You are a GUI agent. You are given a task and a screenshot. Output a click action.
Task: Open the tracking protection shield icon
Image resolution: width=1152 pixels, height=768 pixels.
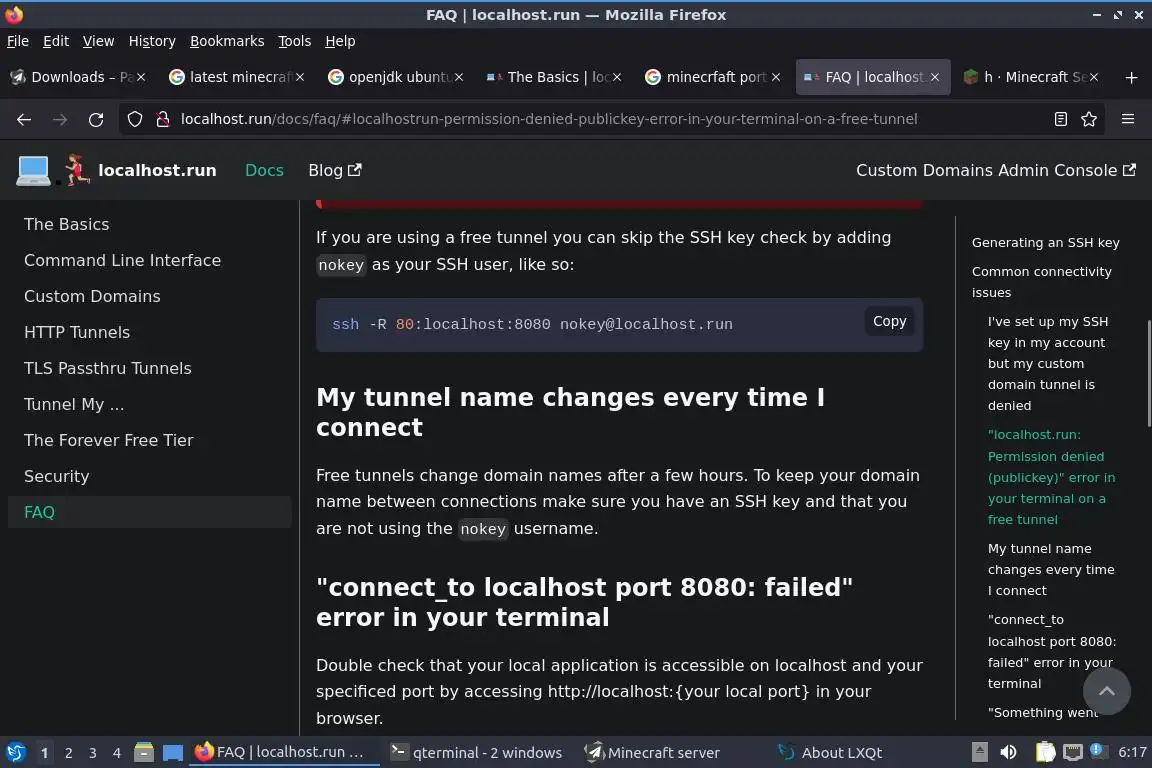pyautogui.click(x=134, y=119)
